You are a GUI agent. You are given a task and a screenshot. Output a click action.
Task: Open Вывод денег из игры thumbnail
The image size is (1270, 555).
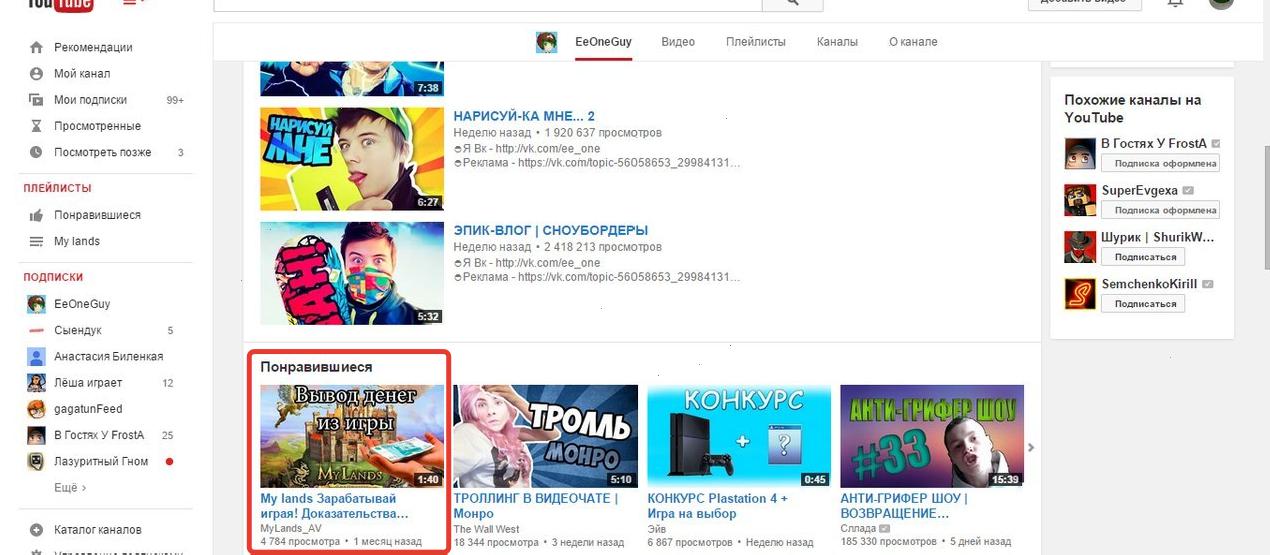[x=352, y=436]
